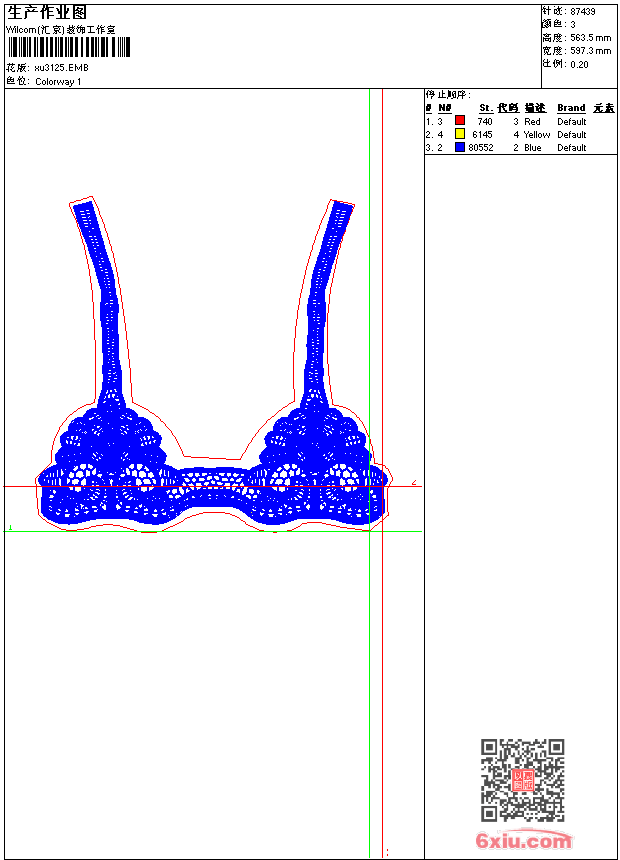Open the 6xiu.com watermark link
Image resolution: width=620 pixels, height=860 pixels.
tap(523, 841)
